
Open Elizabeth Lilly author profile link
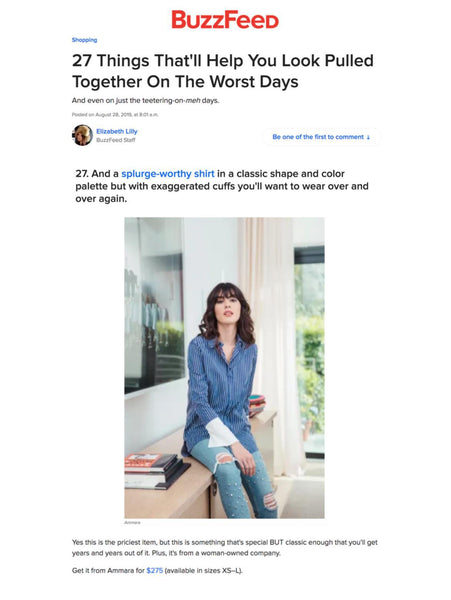[x=117, y=131]
